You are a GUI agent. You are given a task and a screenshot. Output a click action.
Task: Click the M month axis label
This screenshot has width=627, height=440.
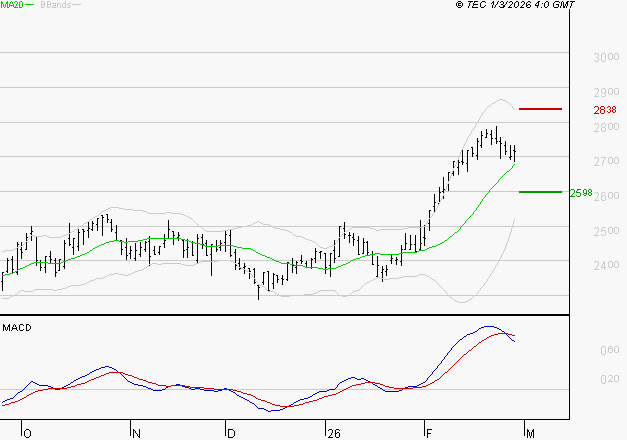coord(530,434)
